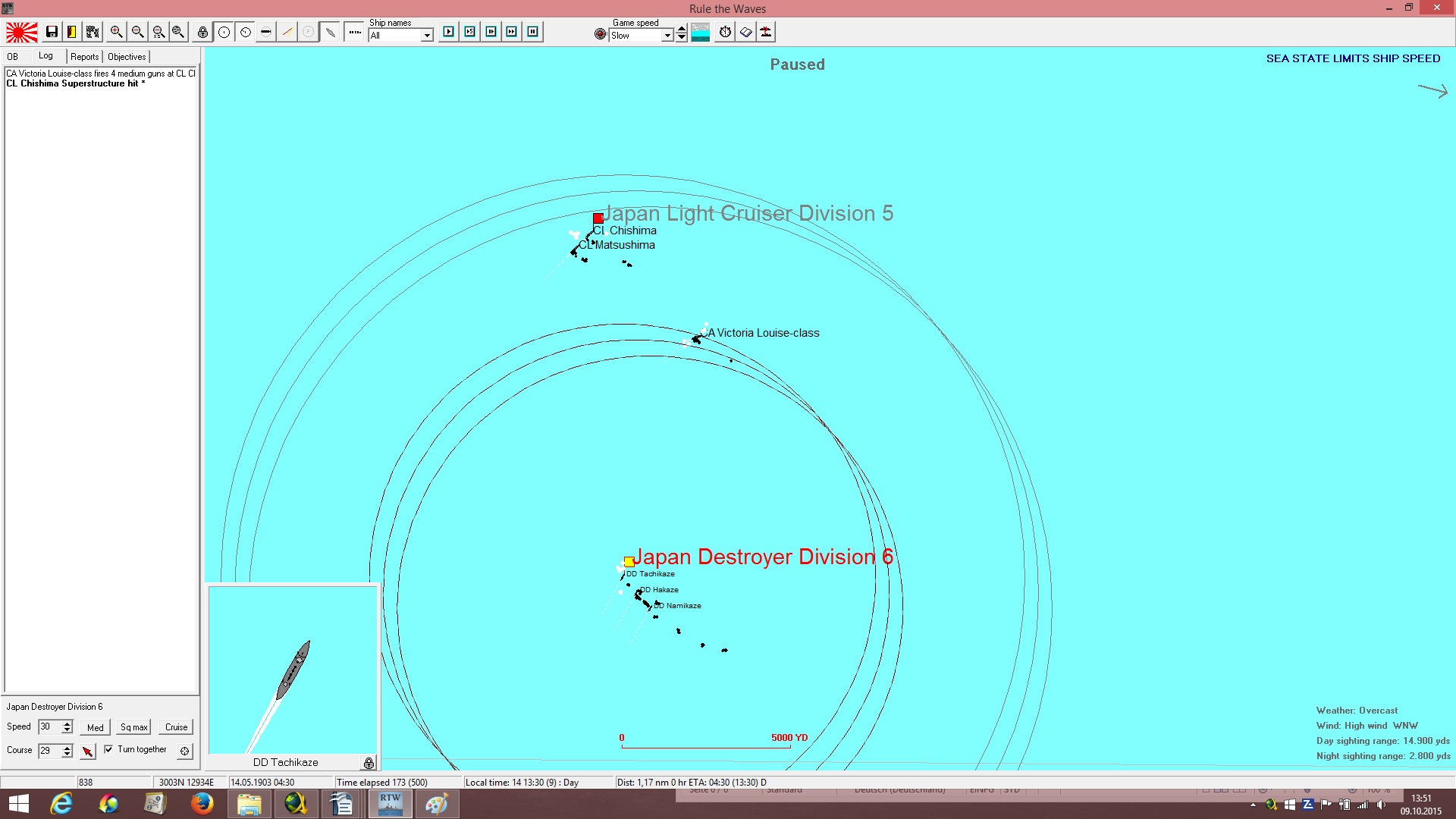Click the red arrow course pointer button
Image resolution: width=1456 pixels, height=819 pixels.
[x=88, y=751]
